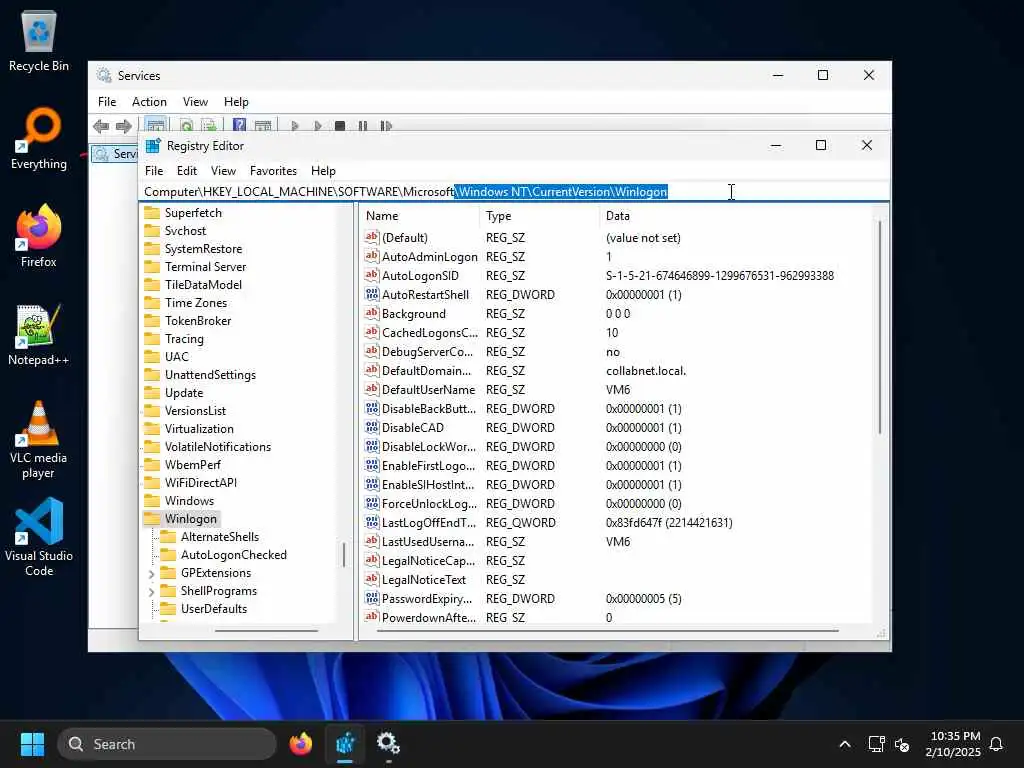Select AlternateShells subkey
1024x768 pixels.
pos(219,537)
